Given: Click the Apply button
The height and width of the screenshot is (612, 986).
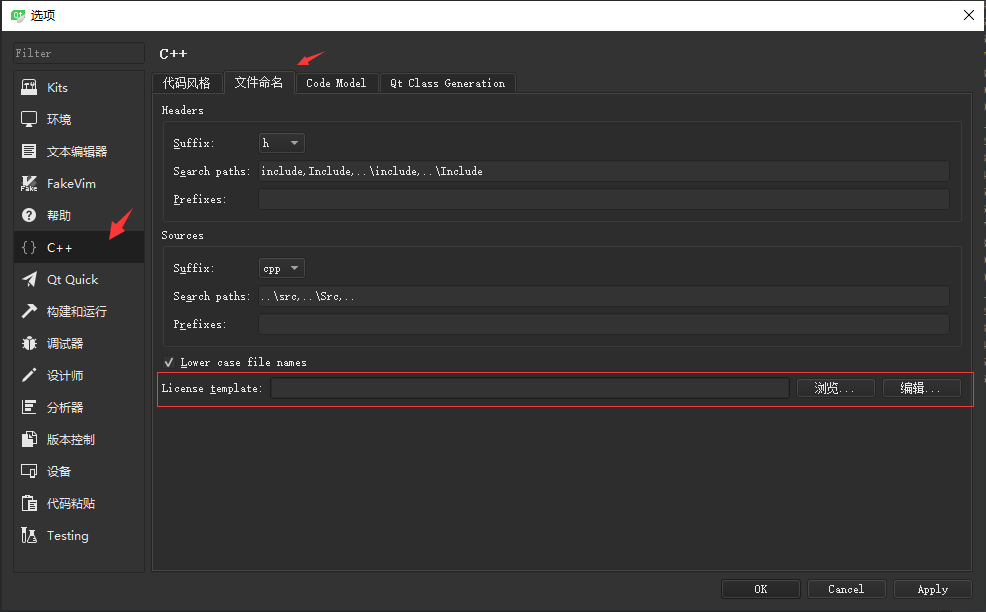Looking at the screenshot, I should 933,589.
